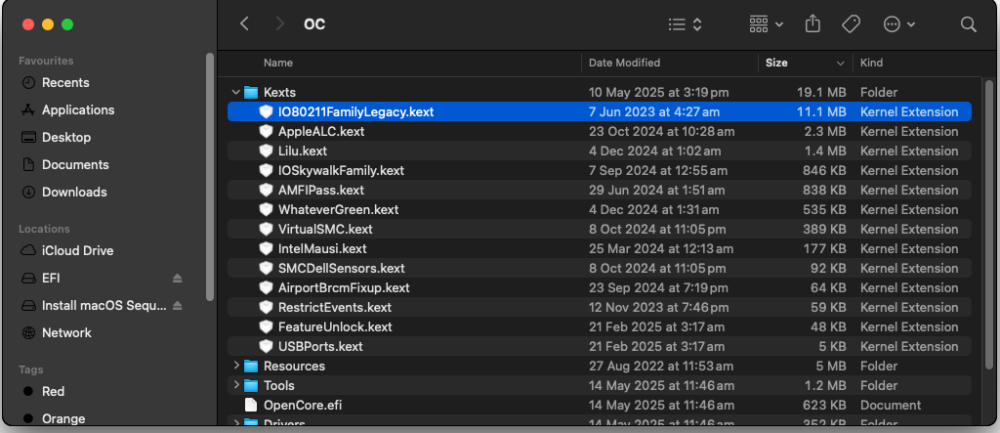Click the Share toolbar icon
Image resolution: width=1000 pixels, height=433 pixels.
pyautogui.click(x=812, y=24)
